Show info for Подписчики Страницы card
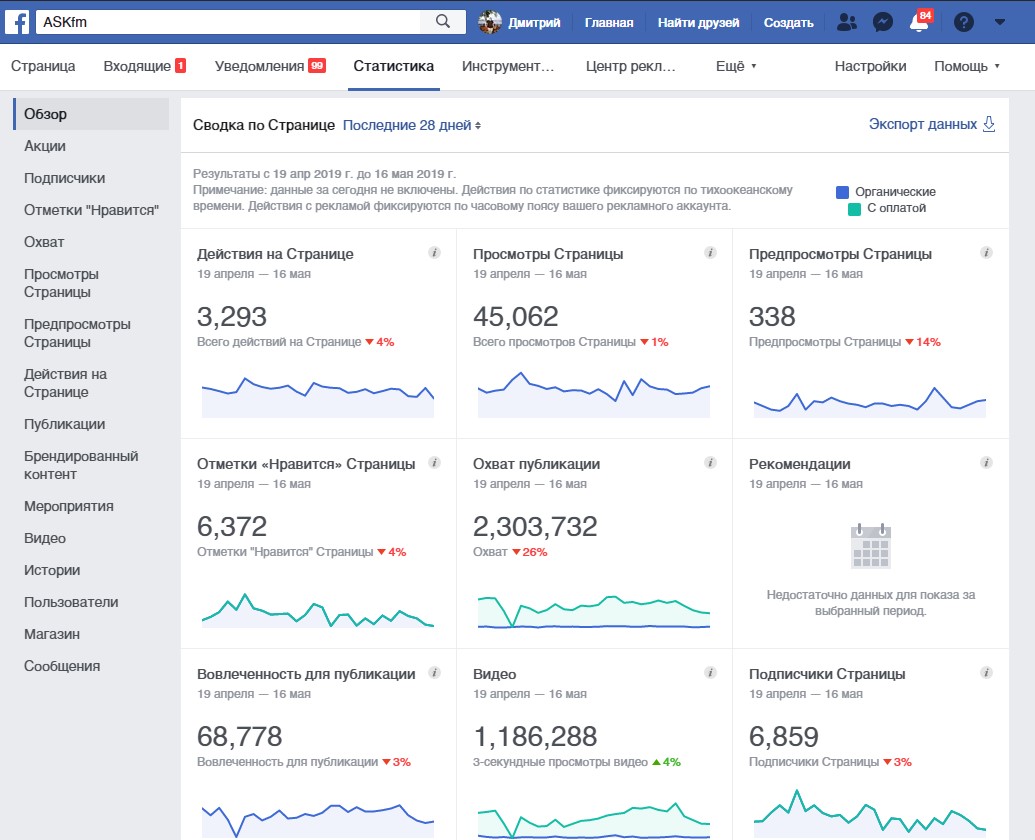 point(986,672)
